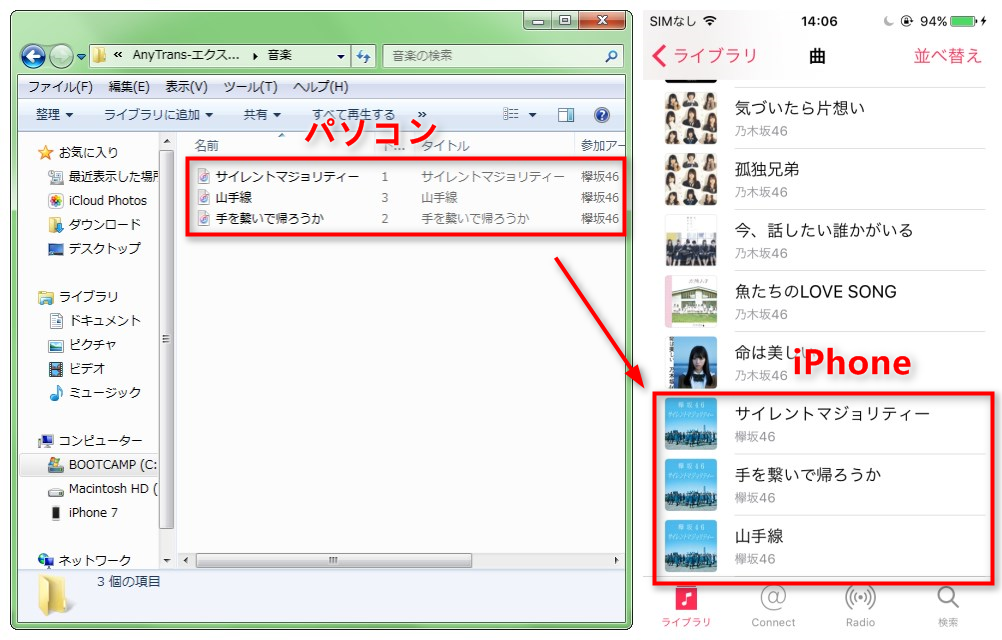Toggle the preview pane icon
Screen dimensions: 1002x640
click(566, 115)
